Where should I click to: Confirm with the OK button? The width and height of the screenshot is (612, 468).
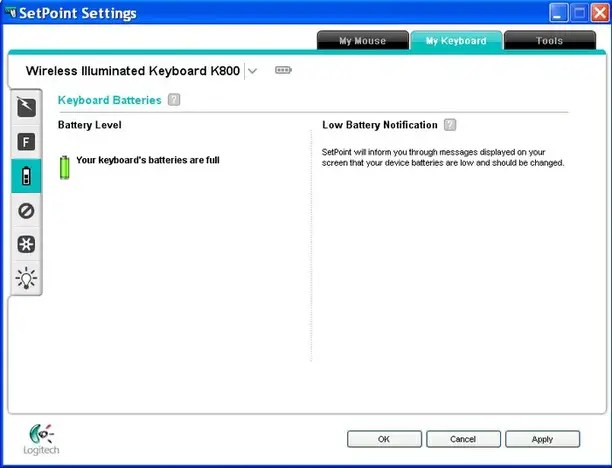click(x=384, y=439)
